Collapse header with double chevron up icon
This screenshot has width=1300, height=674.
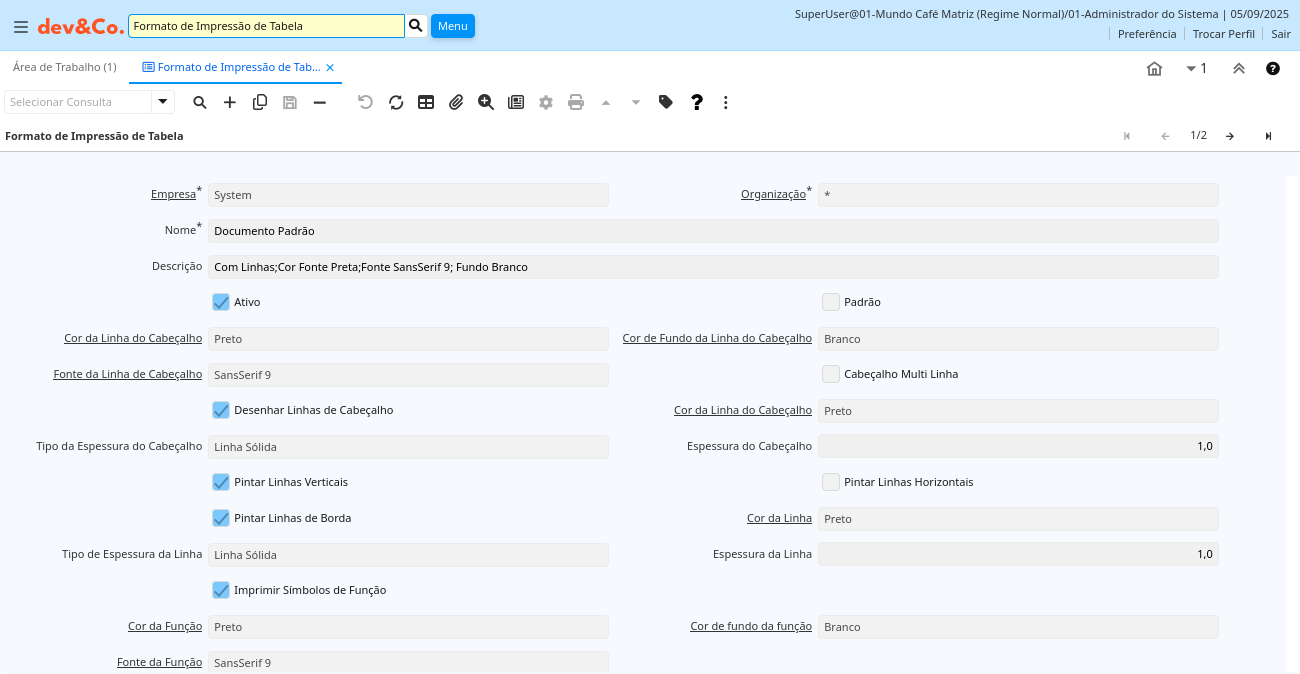tap(1239, 69)
